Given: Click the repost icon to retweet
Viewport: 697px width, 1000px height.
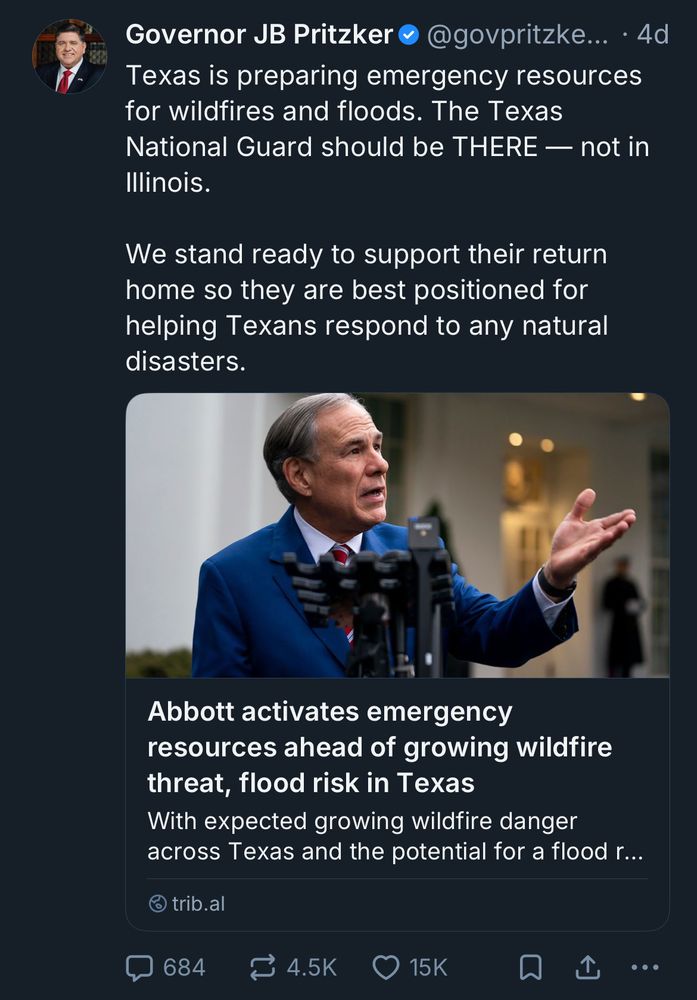Looking at the screenshot, I should [x=262, y=967].
